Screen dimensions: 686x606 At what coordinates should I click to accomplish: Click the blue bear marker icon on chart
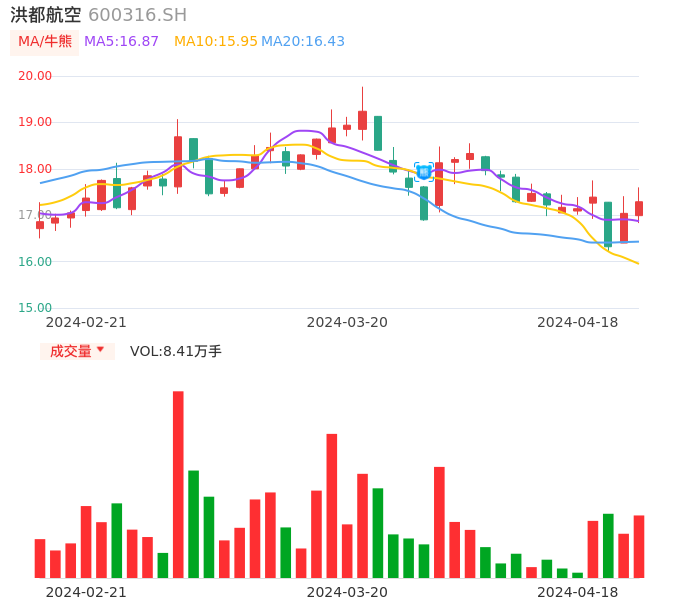424,172
